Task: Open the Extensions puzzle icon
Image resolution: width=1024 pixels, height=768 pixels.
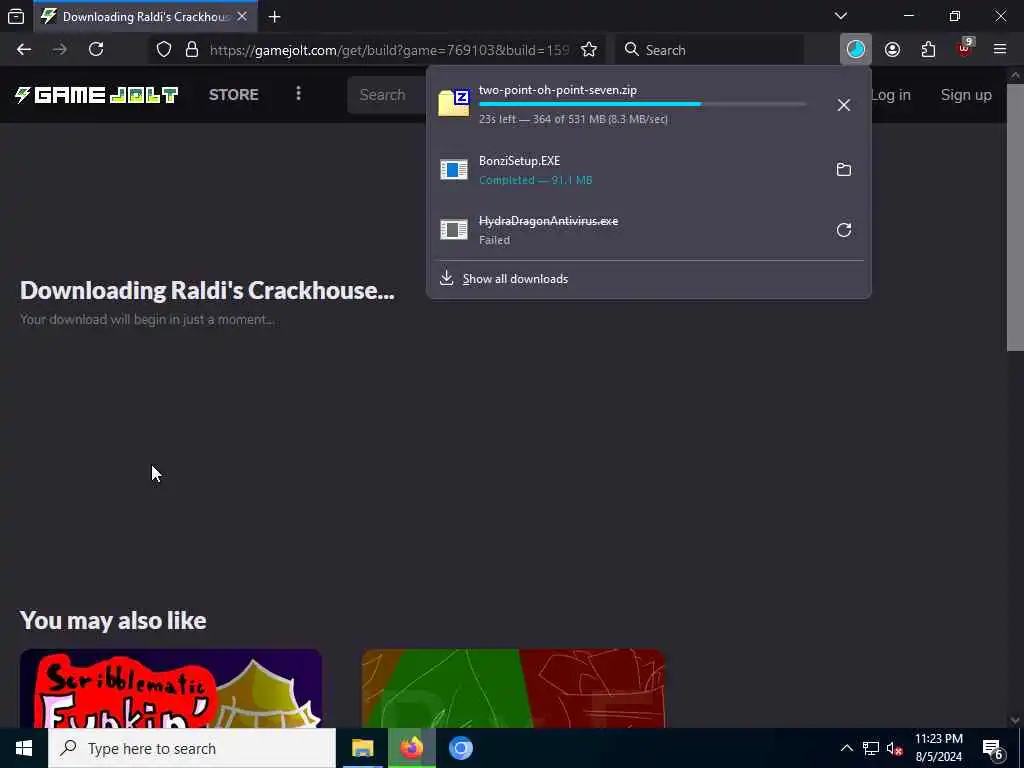Action: pos(928,50)
